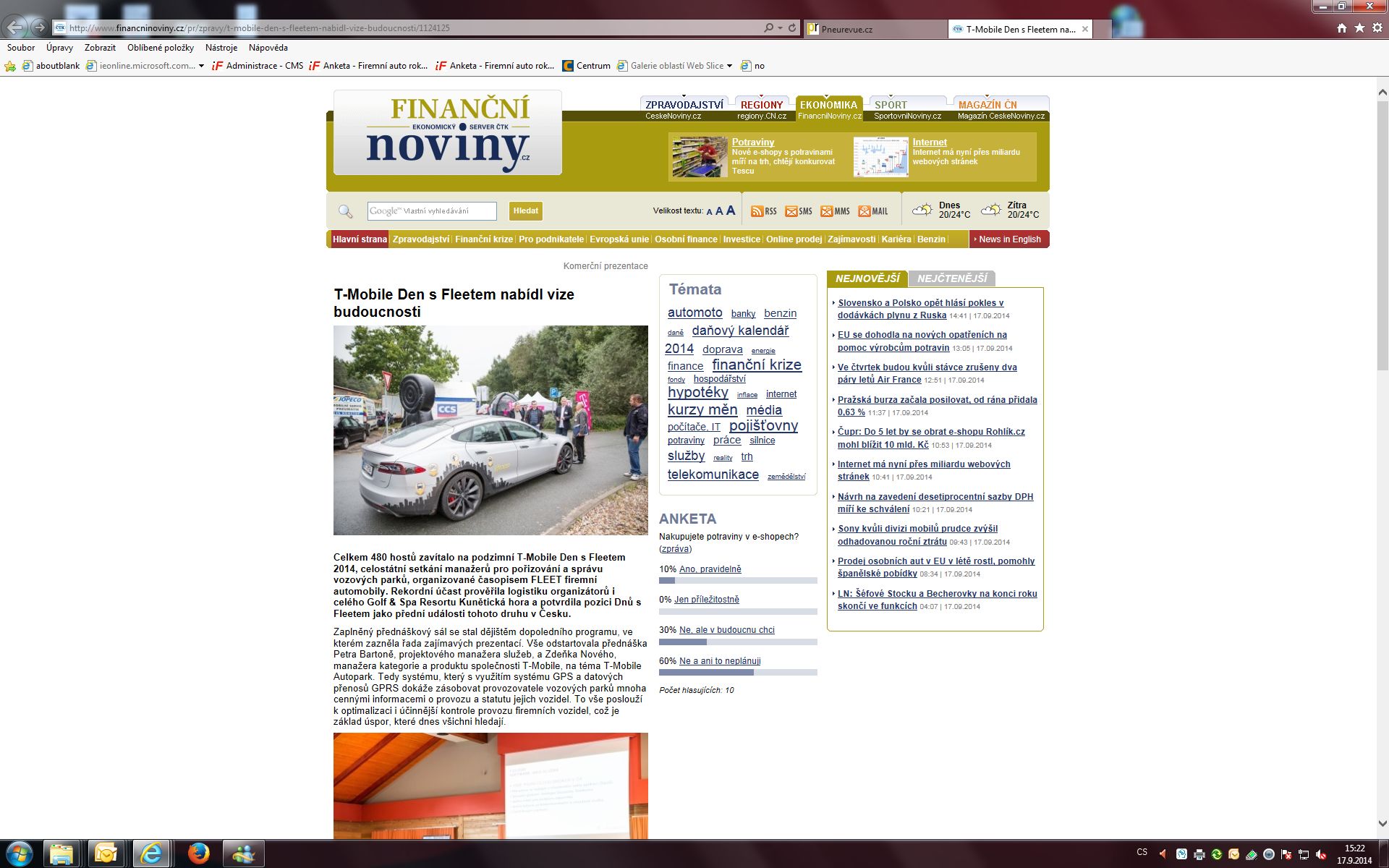Open Firefox from the taskbar
This screenshot has height=868, width=1389.
[198, 854]
